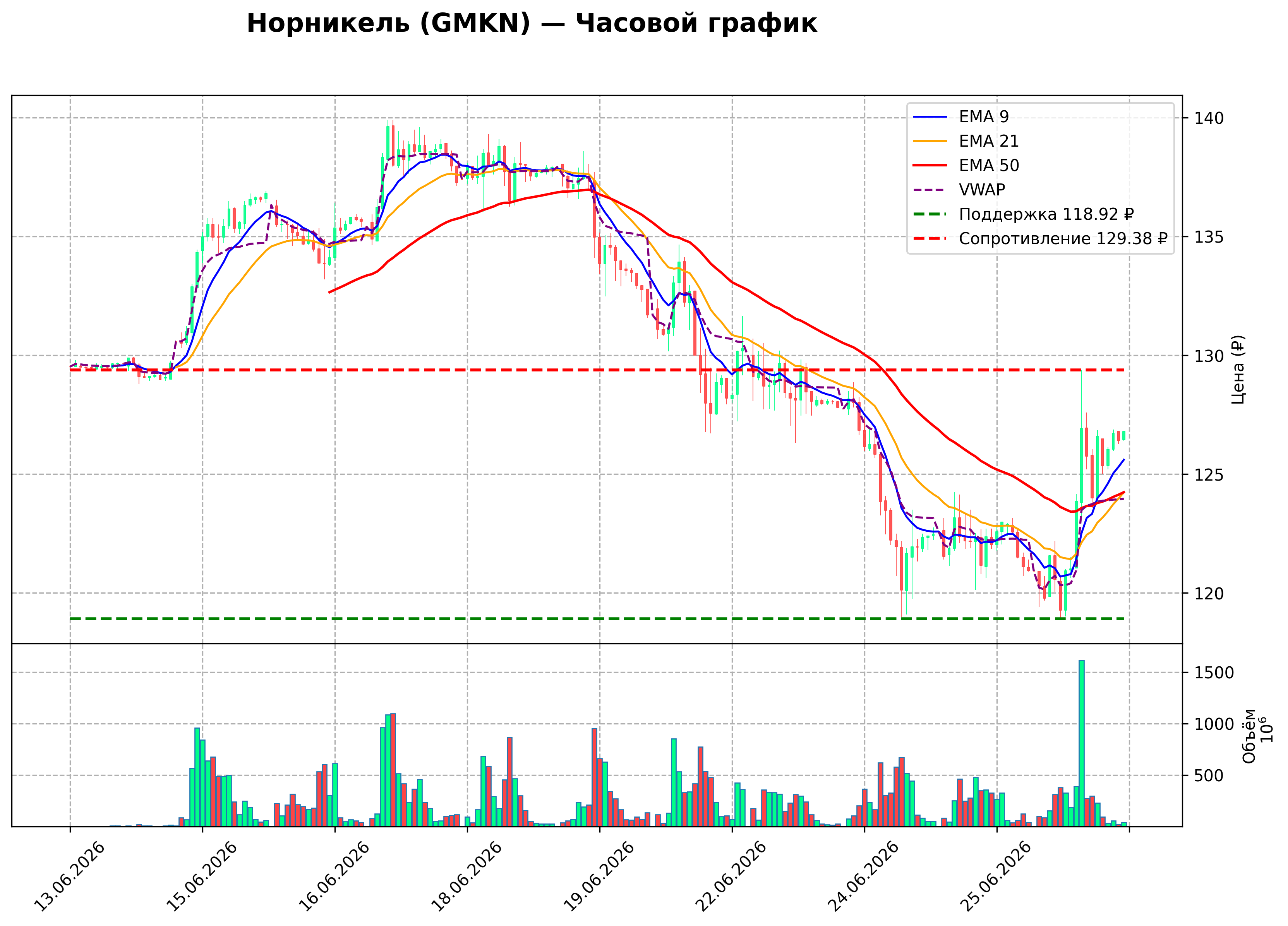Click the 'Цена (₽)' axis title
1288x926 pixels.
(1238, 370)
